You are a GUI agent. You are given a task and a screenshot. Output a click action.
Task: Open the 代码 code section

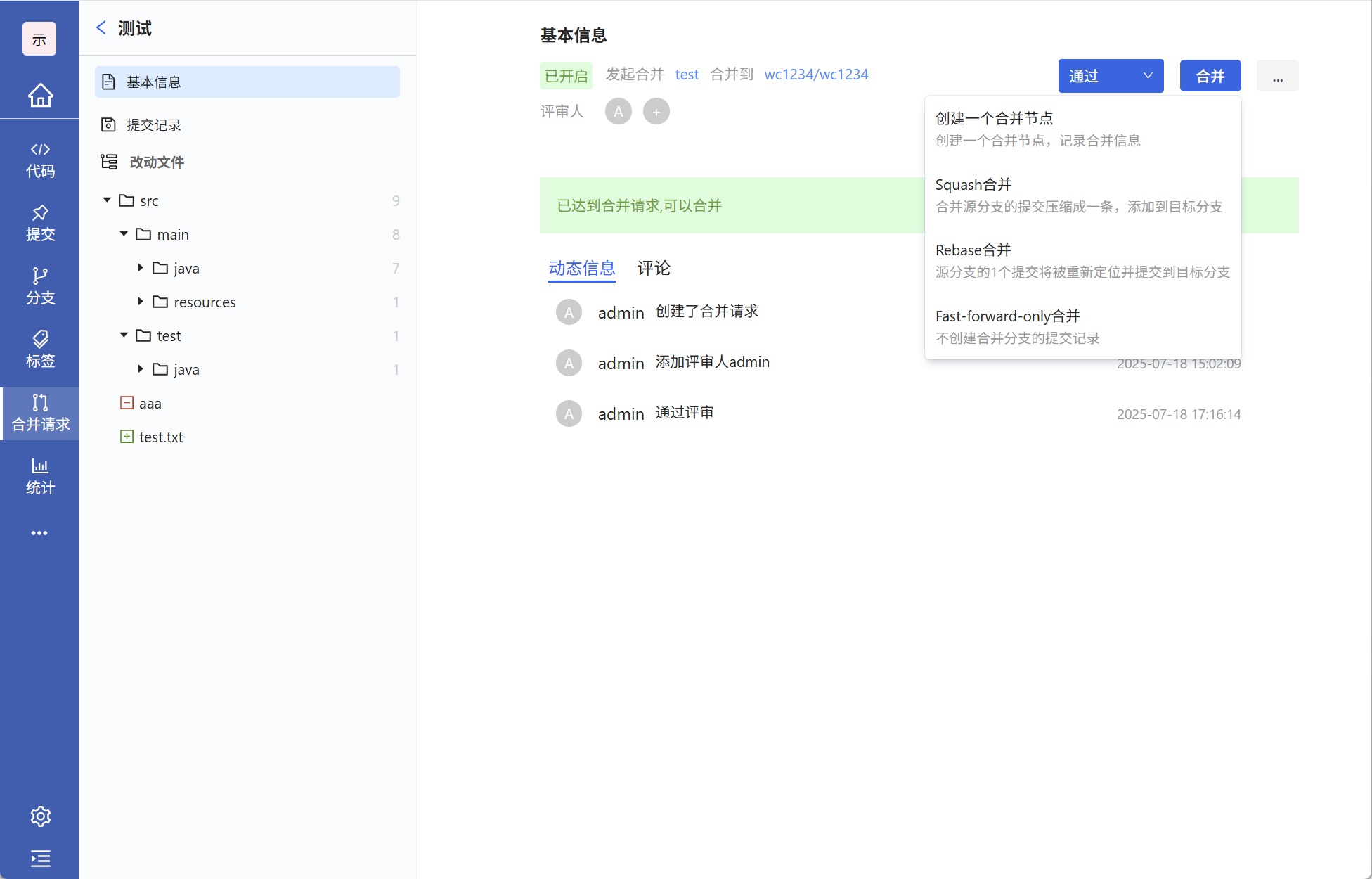(40, 160)
